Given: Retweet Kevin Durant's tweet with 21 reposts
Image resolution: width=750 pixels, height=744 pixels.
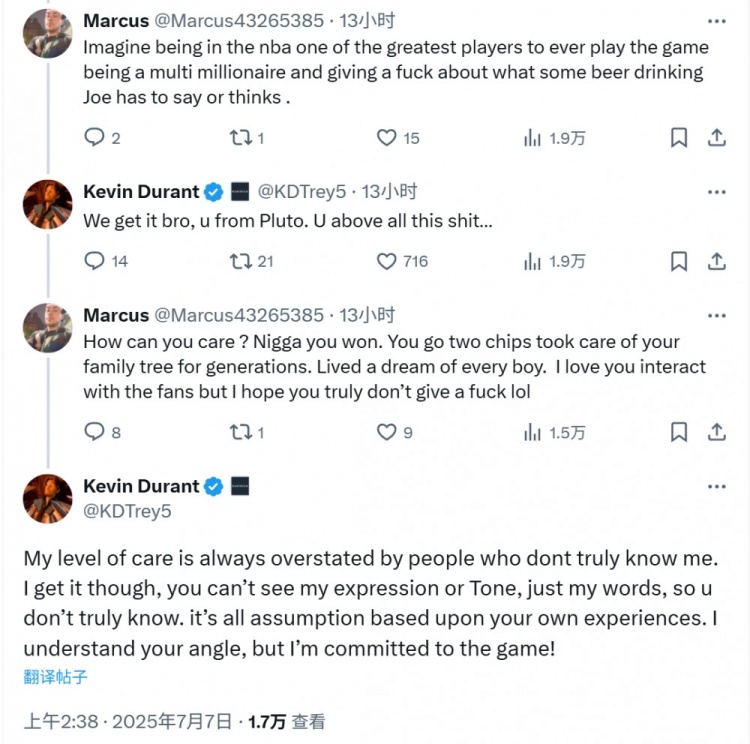Looking at the screenshot, I should click(240, 261).
